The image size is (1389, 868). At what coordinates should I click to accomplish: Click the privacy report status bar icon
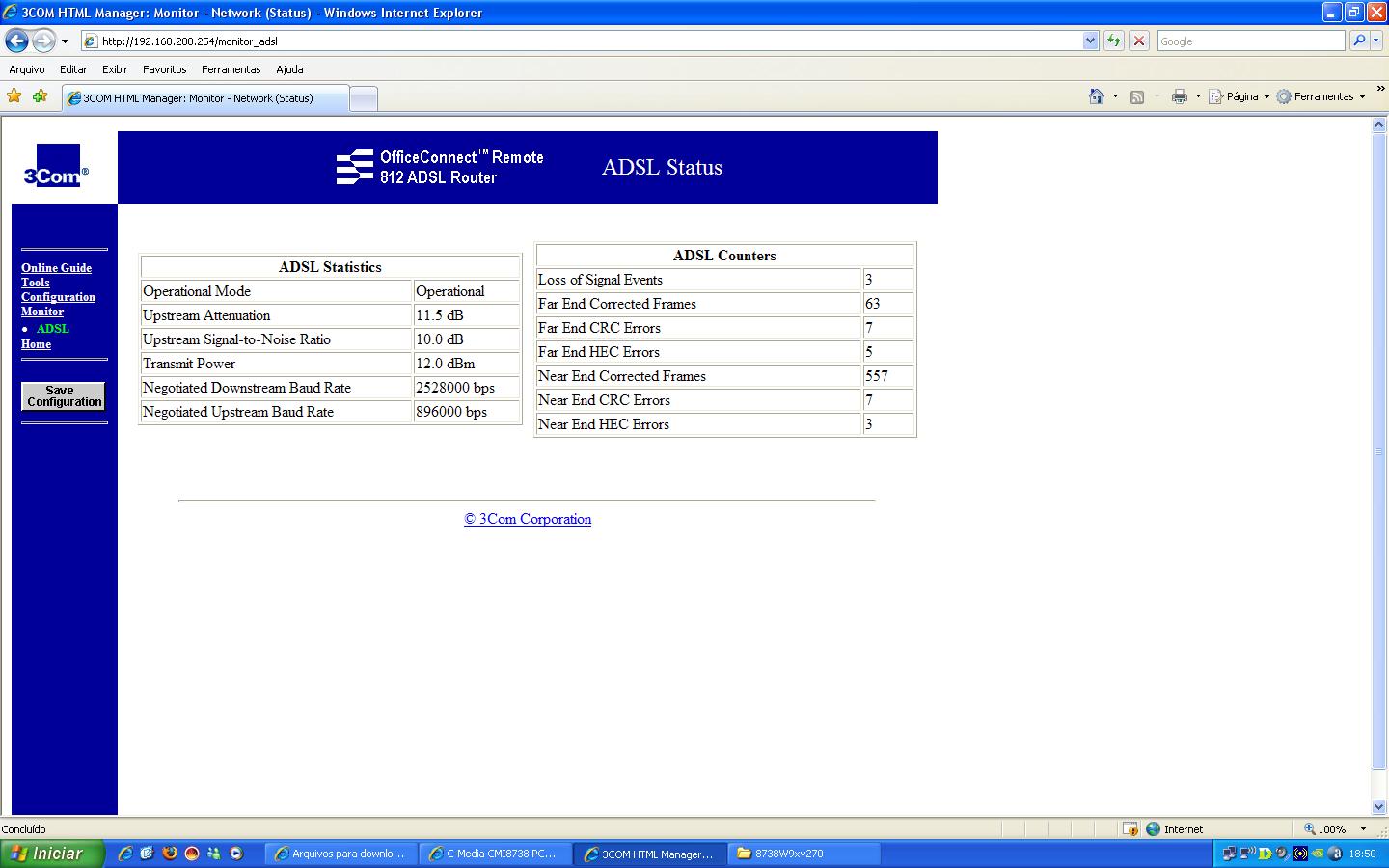(x=1130, y=829)
